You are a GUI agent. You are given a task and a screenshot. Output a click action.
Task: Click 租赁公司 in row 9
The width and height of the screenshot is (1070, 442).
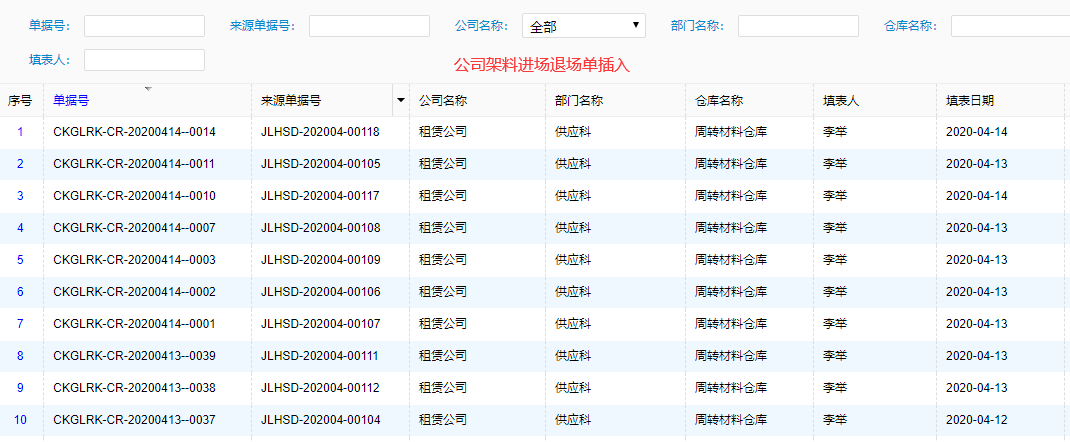[443, 387]
